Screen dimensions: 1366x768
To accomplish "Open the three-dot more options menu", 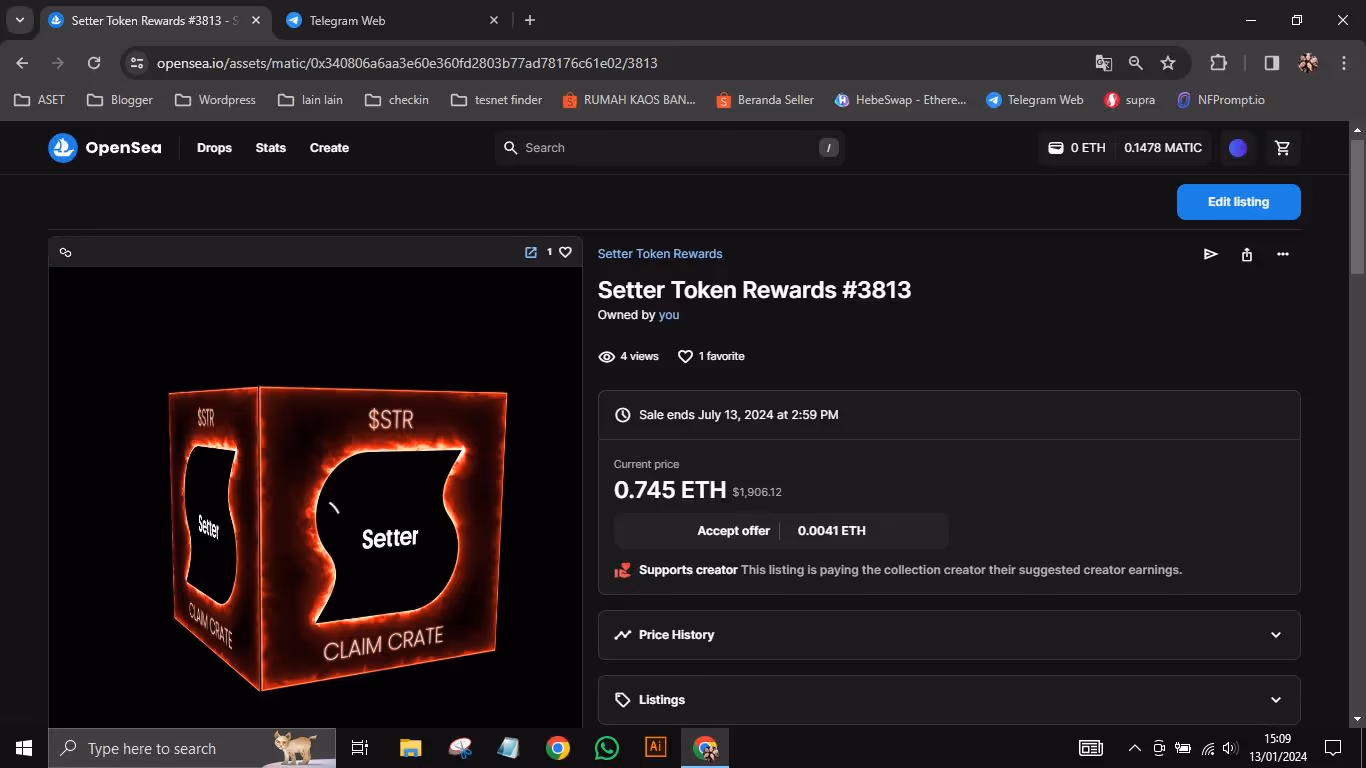I will pos(1282,254).
